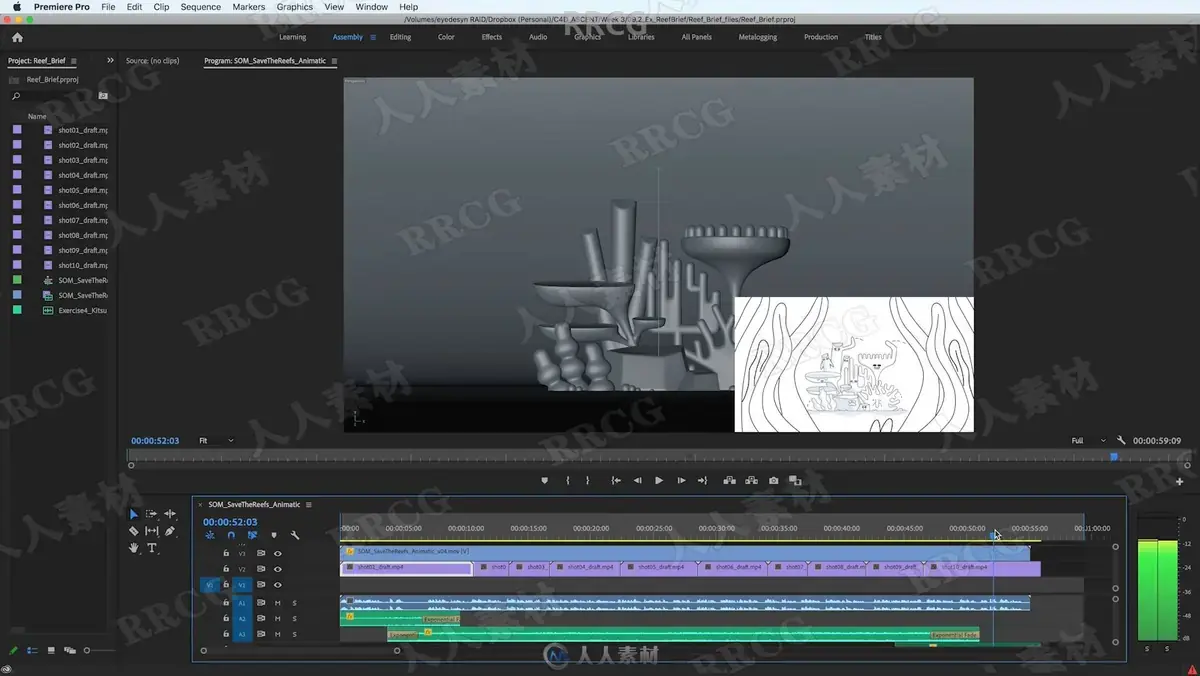1200x676 pixels.
Task: Click the Lift button
Action: [730, 480]
